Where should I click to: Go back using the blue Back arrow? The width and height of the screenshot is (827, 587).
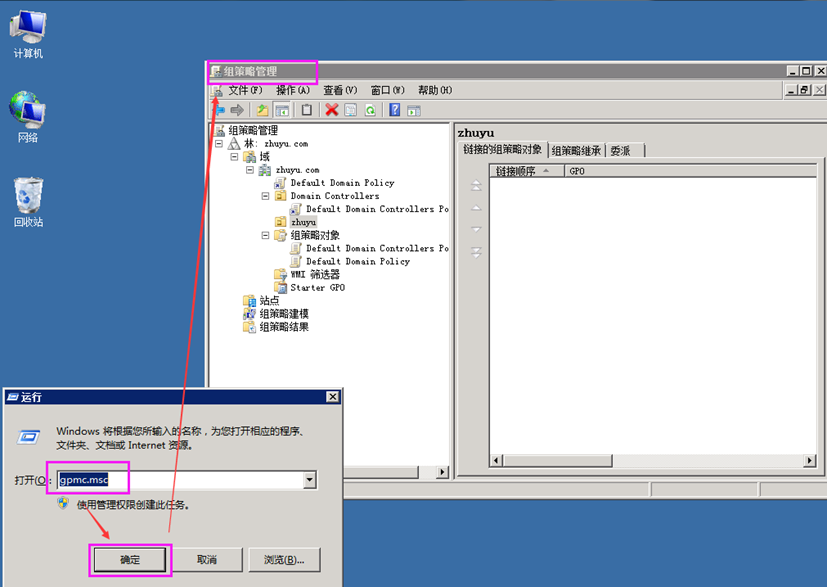pyautogui.click(x=220, y=110)
